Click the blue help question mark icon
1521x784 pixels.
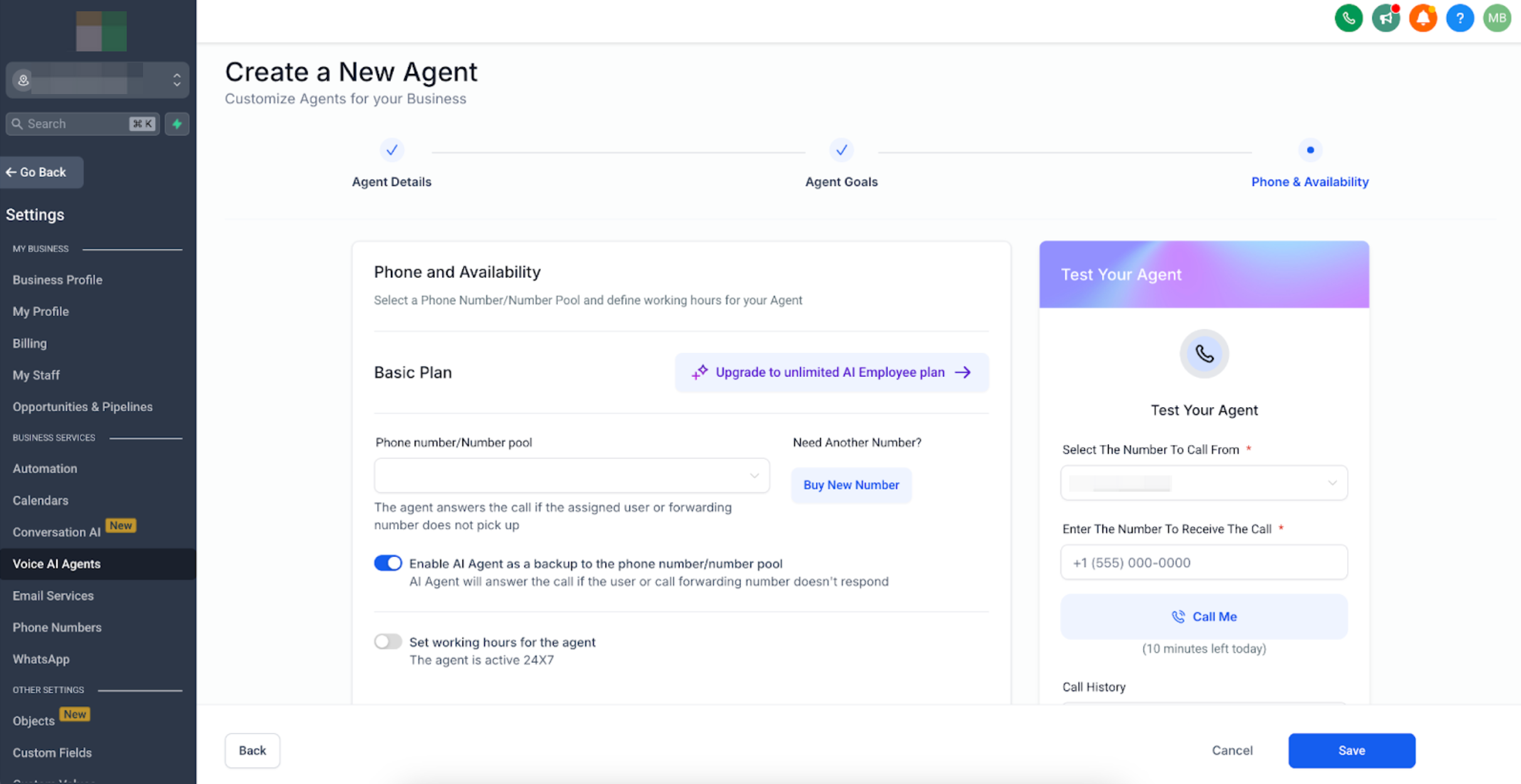tap(1460, 18)
